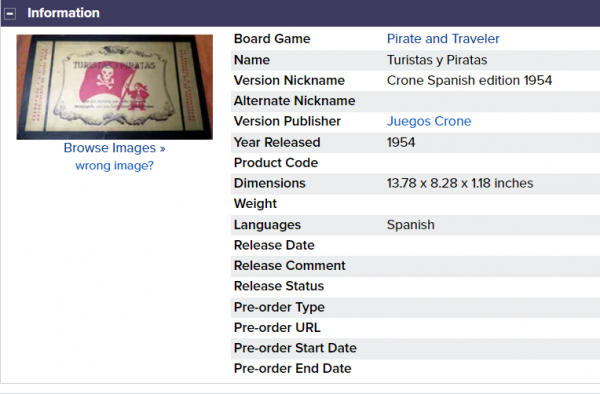Open the Pirate and Traveler game link
600x394 pixels.
point(443,39)
